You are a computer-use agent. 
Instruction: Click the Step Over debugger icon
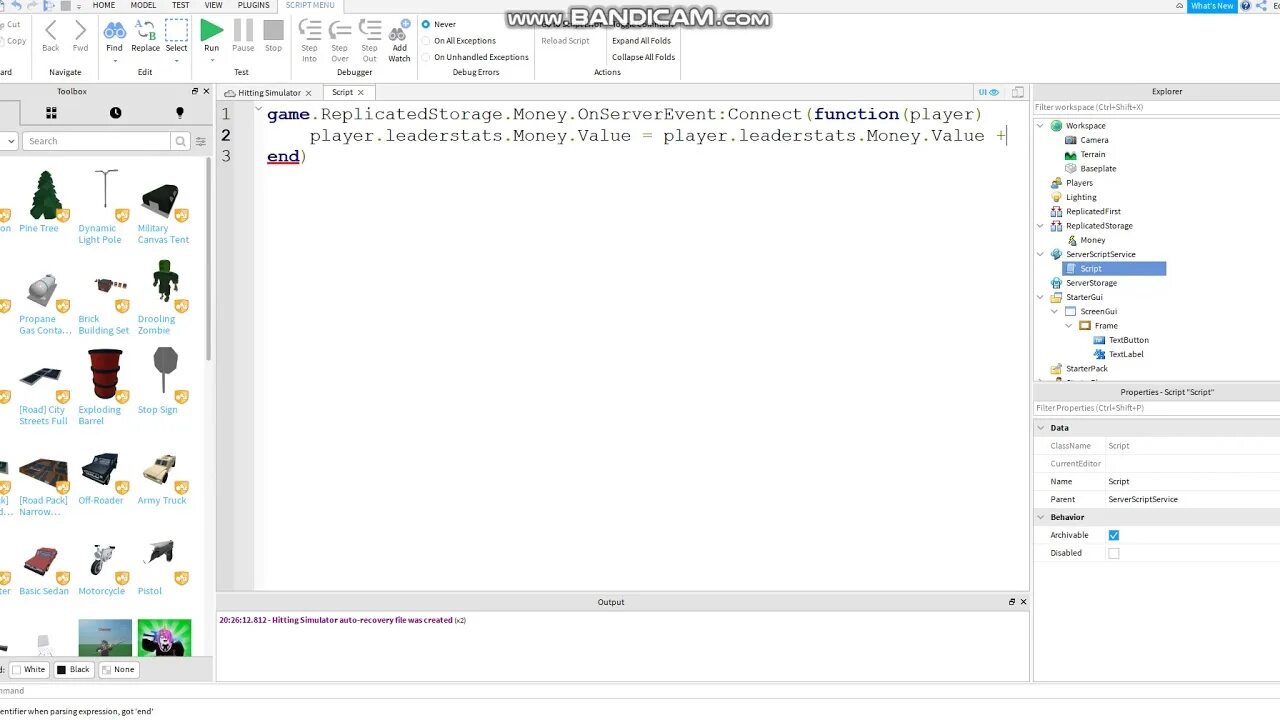tap(340, 30)
